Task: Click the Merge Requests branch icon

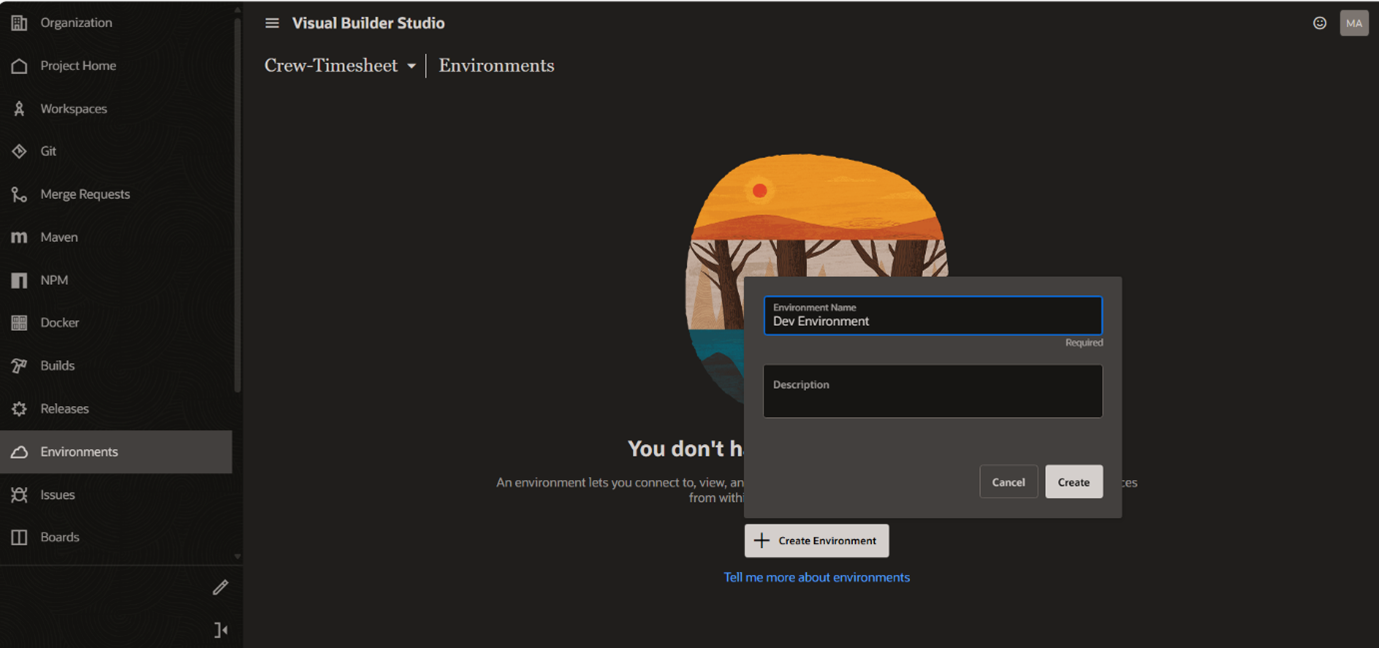Action: pyautogui.click(x=19, y=194)
